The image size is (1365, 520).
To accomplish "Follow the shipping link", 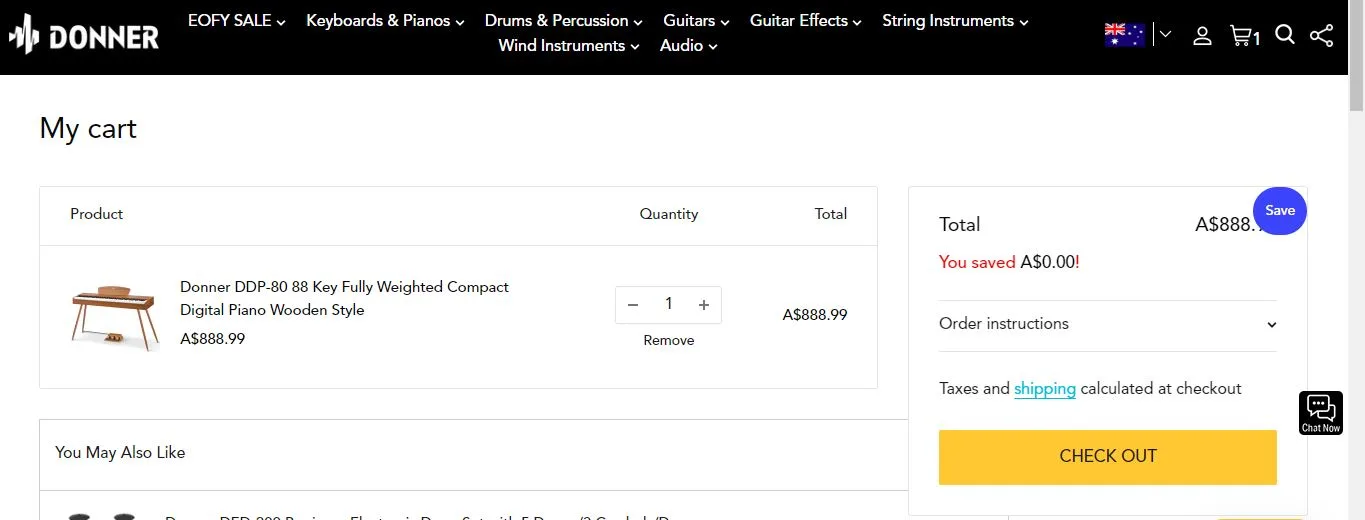I will 1045,389.
